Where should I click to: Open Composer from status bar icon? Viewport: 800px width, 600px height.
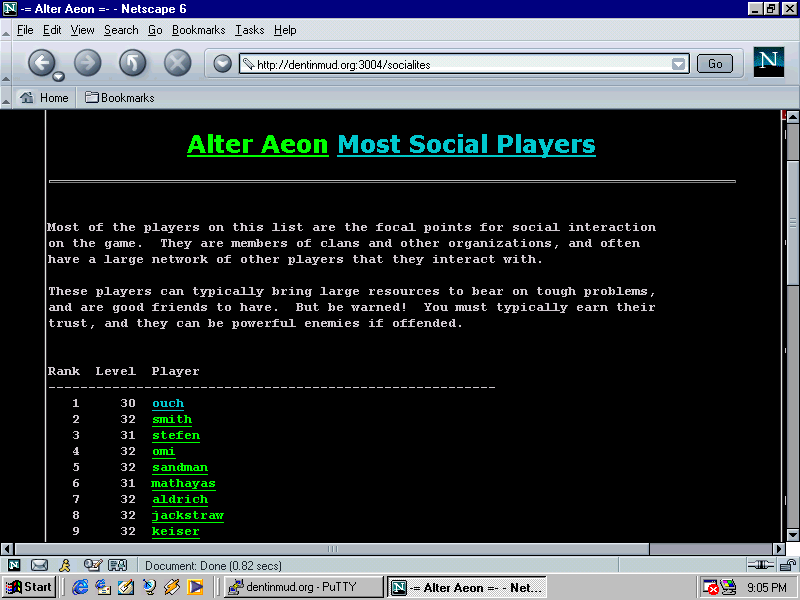(92, 565)
